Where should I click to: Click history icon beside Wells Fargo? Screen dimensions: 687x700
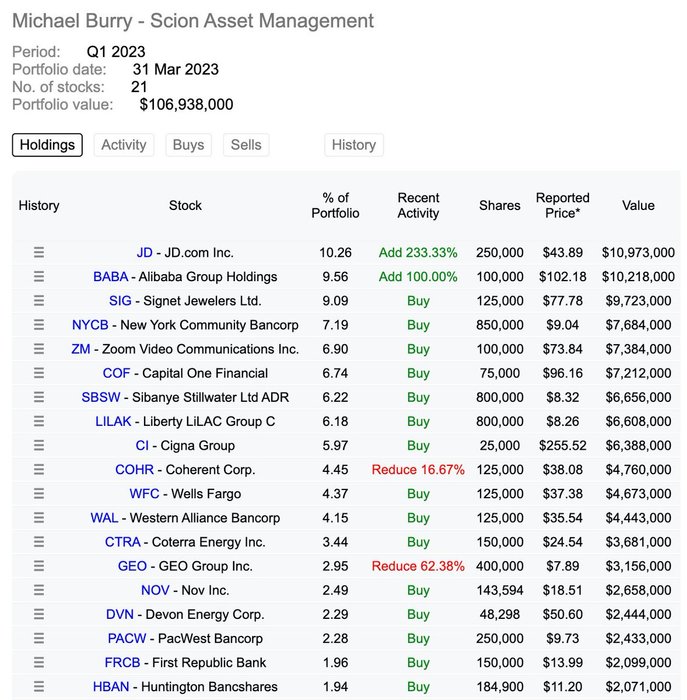tap(39, 494)
